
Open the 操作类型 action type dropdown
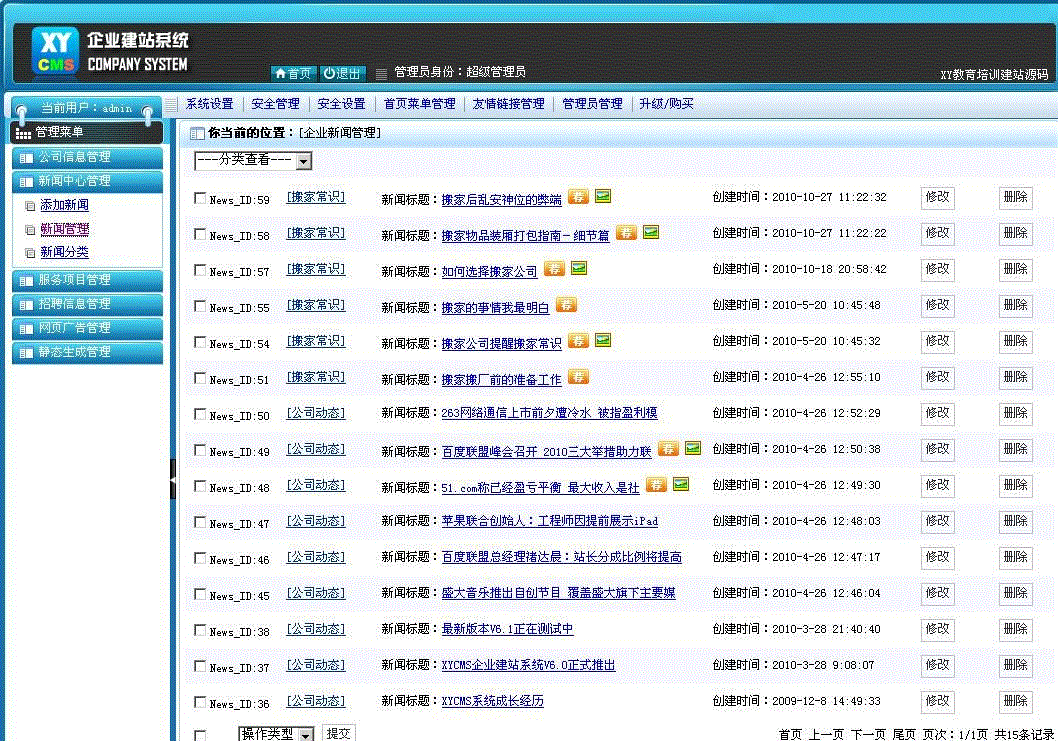276,734
